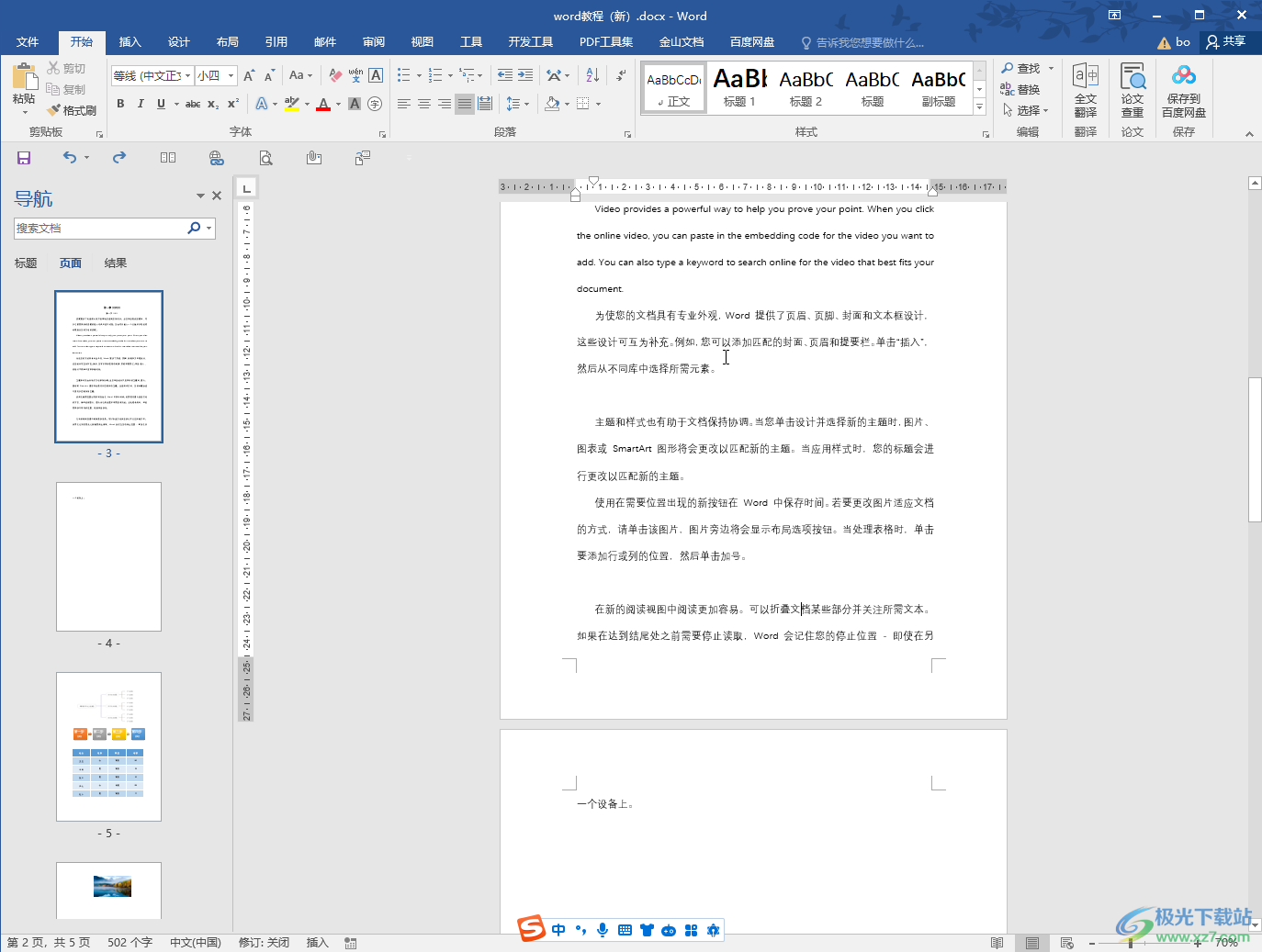Open the File (文件) menu

[28, 42]
